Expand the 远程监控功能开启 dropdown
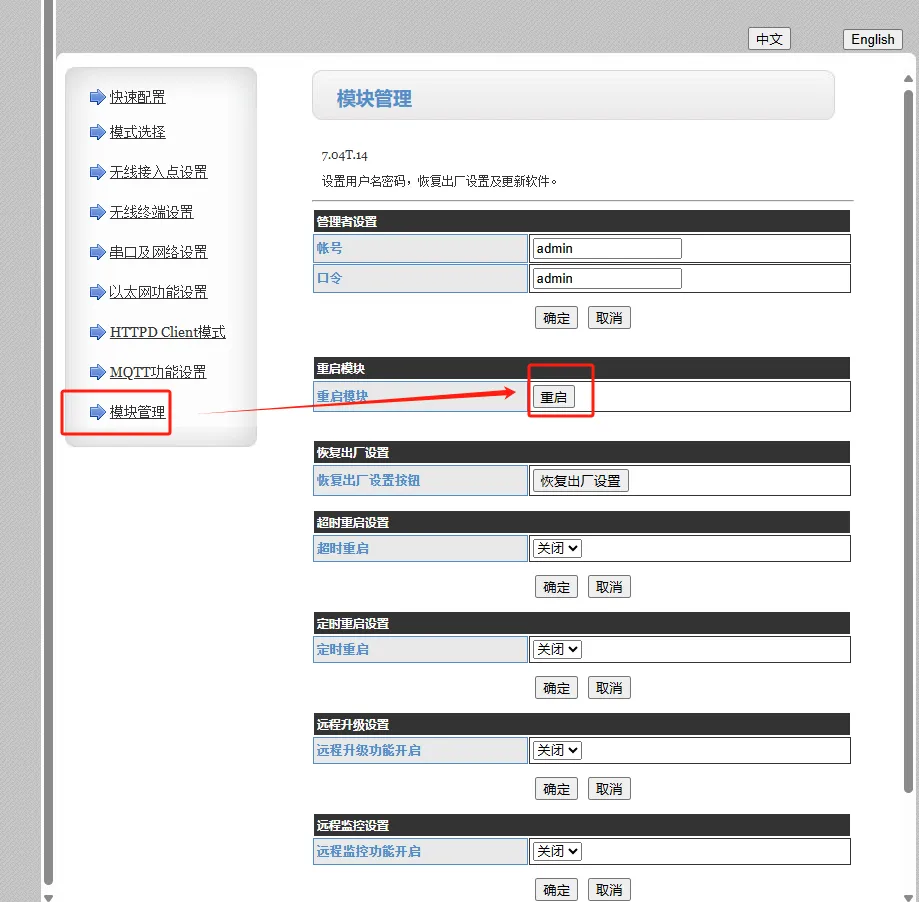Viewport: 919px width, 902px height. (x=557, y=850)
